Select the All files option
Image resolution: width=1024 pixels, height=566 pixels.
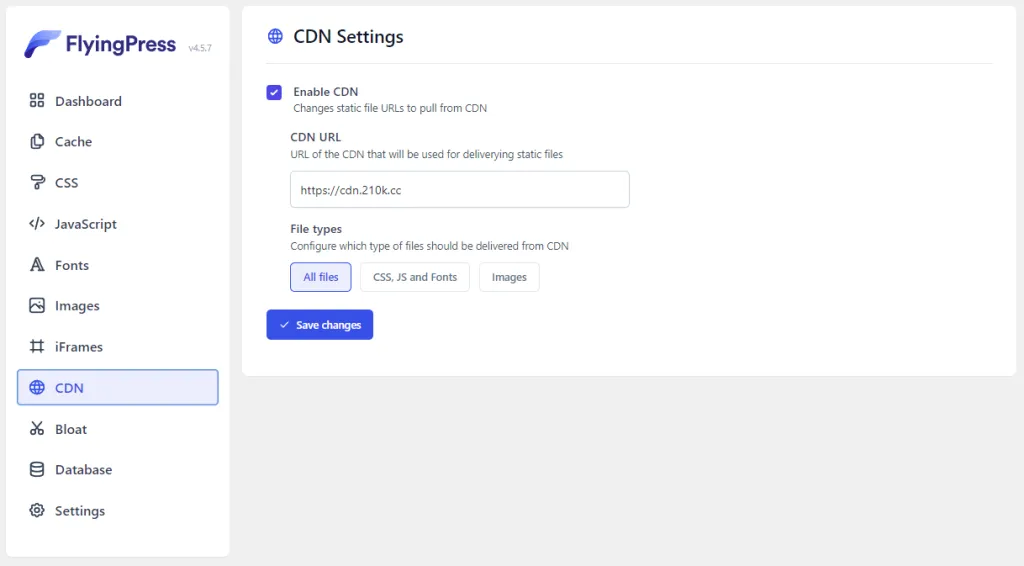tap(321, 277)
